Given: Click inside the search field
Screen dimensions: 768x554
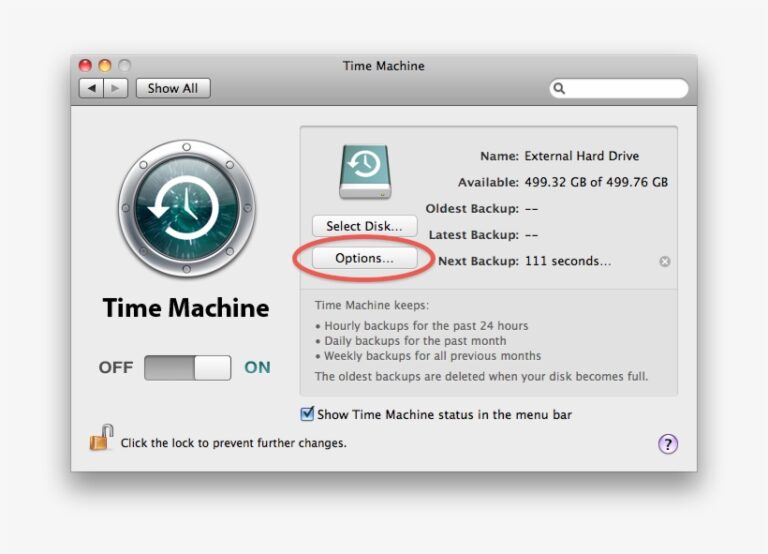Looking at the screenshot, I should tap(619, 89).
